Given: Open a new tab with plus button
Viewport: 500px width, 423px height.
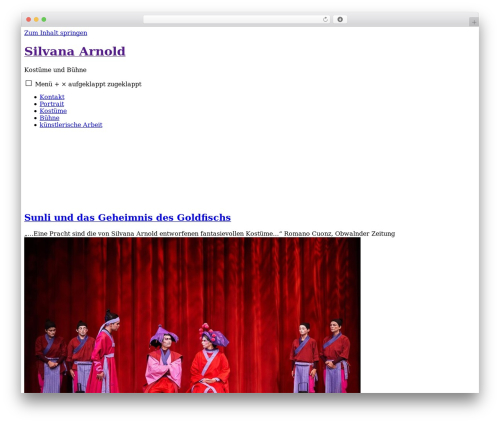Looking at the screenshot, I should [474, 22].
